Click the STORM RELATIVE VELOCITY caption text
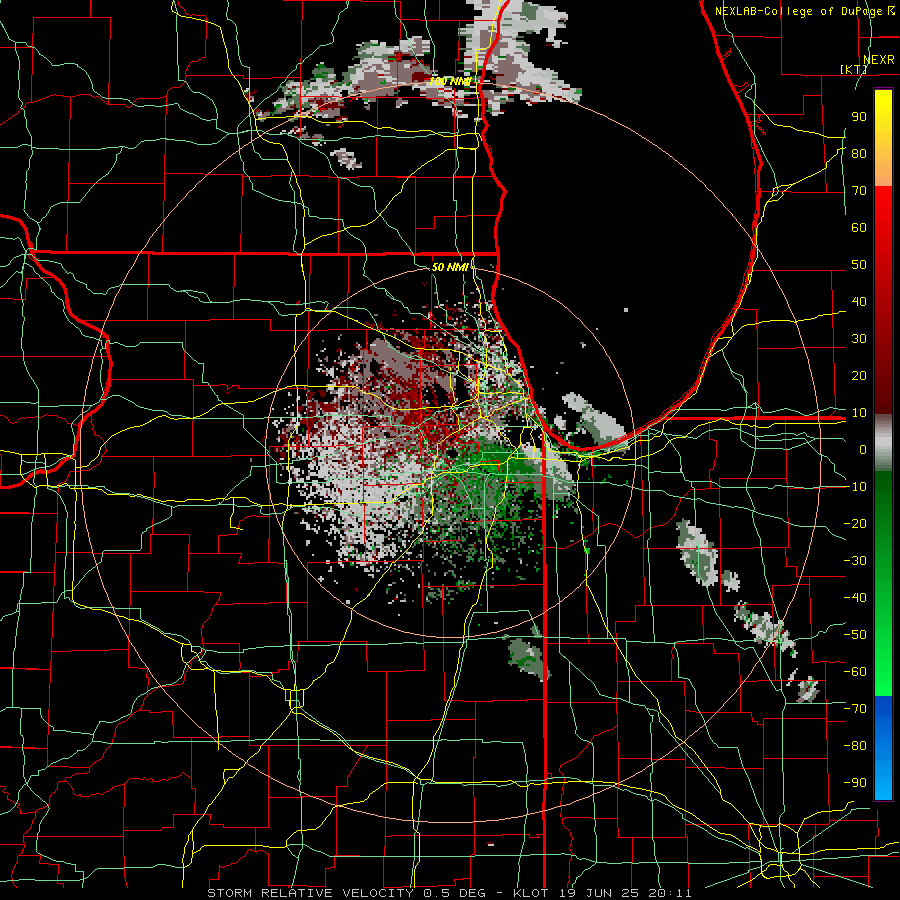 pyautogui.click(x=310, y=893)
